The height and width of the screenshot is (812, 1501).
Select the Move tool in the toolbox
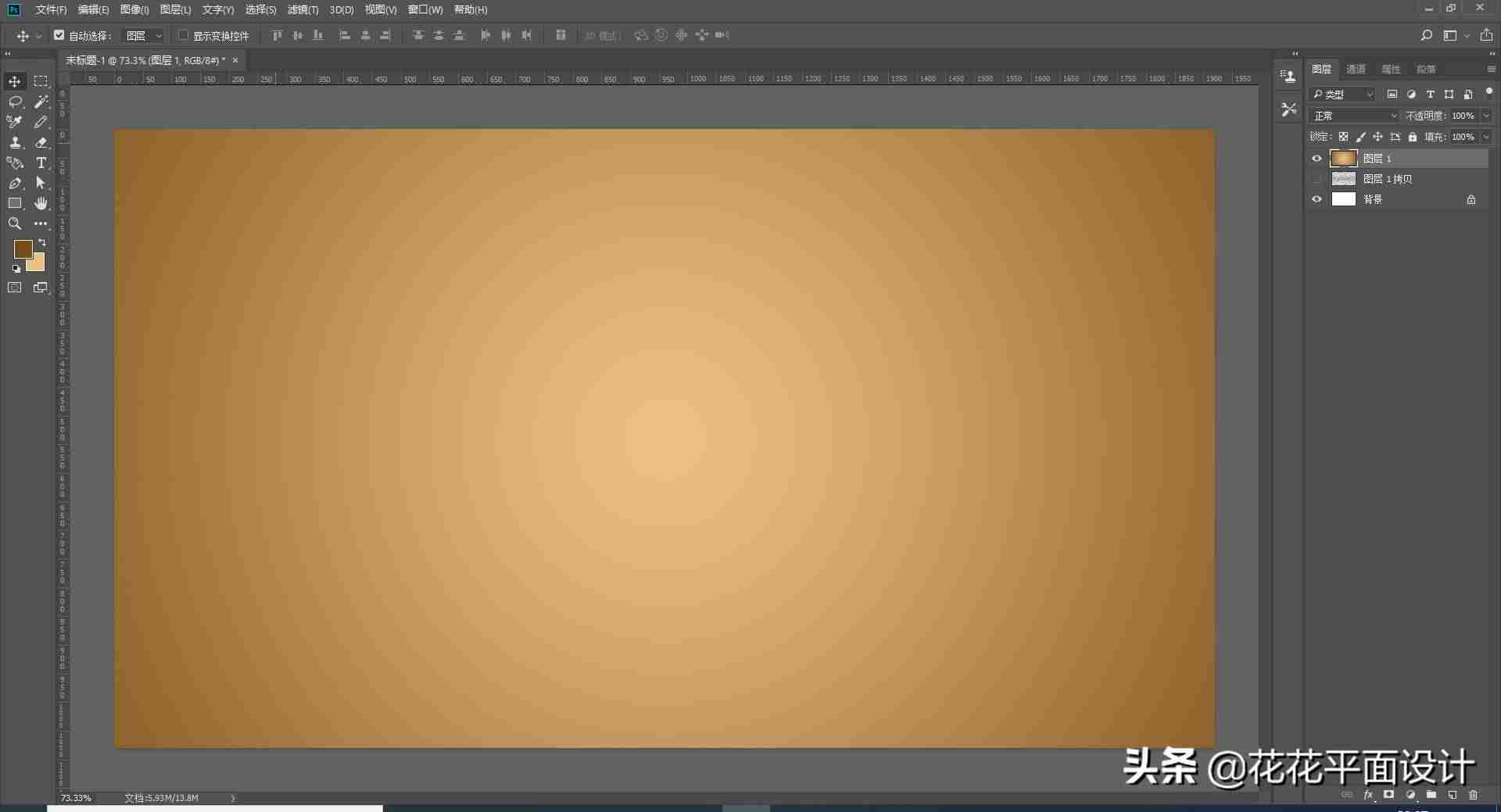click(x=15, y=81)
